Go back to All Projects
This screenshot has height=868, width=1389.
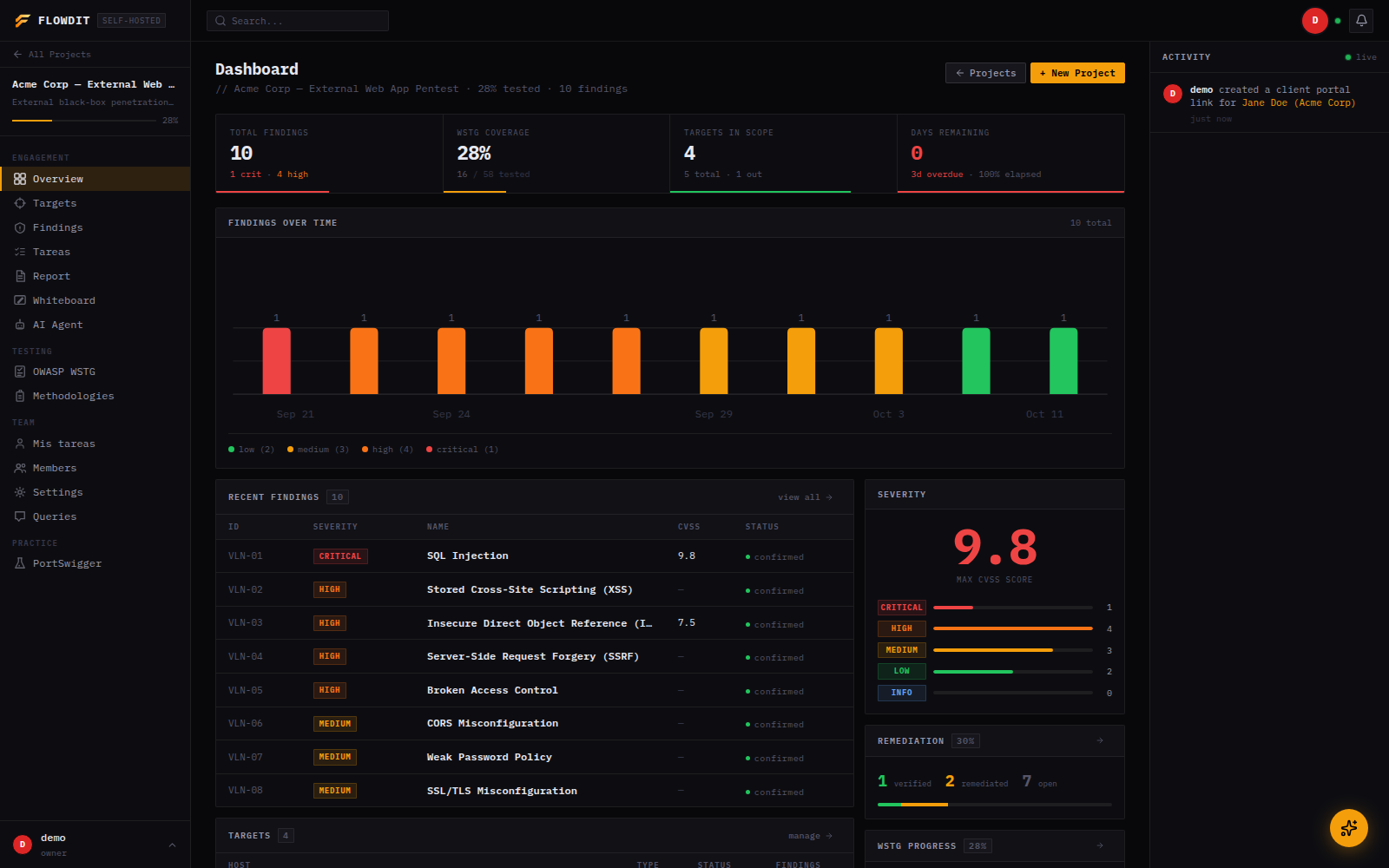point(52,54)
